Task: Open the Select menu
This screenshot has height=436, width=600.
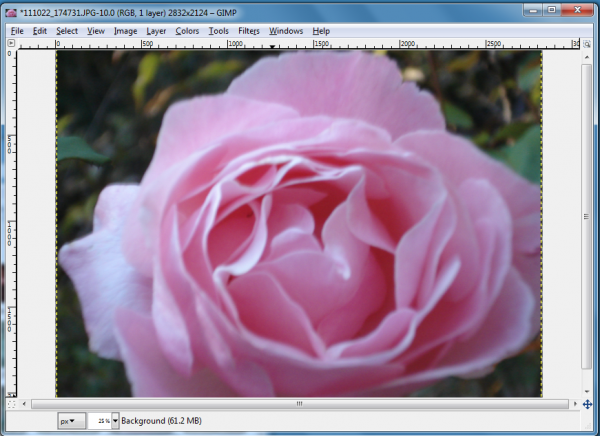Action: pyautogui.click(x=67, y=31)
